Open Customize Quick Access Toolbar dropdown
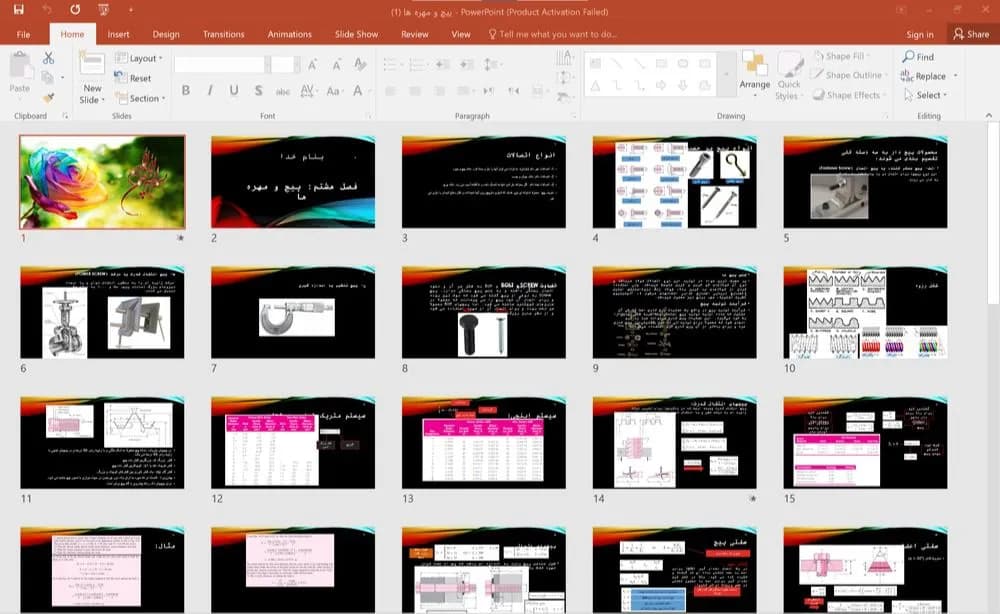Viewport: 1000px width, 614px height. tap(131, 10)
